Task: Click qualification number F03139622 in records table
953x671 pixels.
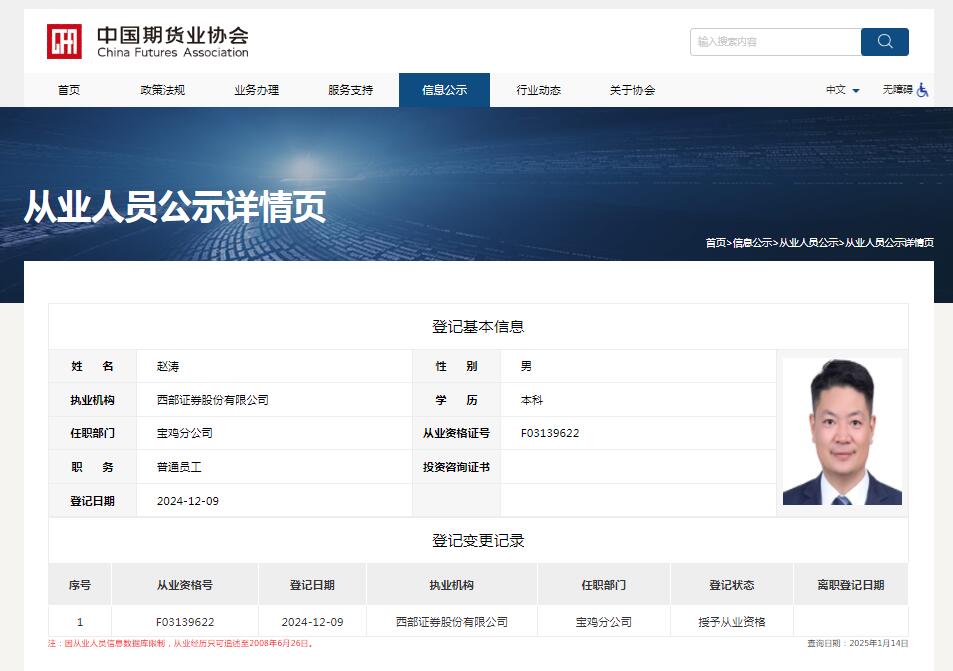Action: click(x=185, y=622)
